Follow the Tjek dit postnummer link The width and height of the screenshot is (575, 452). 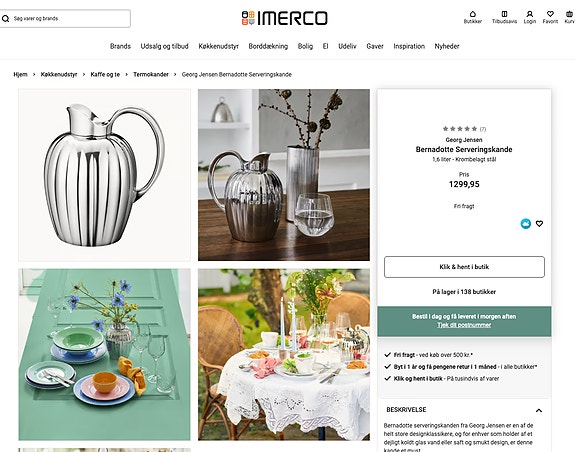point(464,325)
